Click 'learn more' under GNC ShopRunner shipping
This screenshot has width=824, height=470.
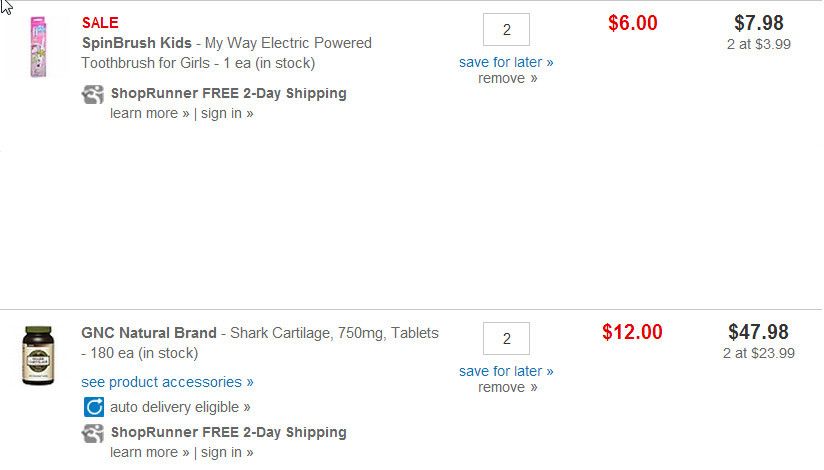point(149,452)
